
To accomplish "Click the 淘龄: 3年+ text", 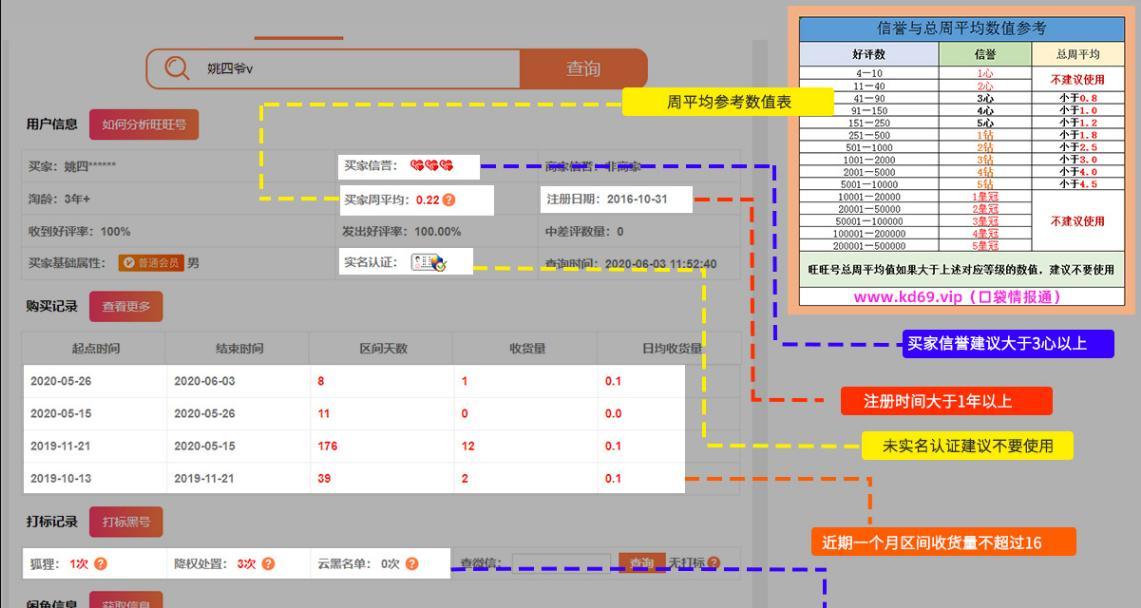I will point(60,199).
